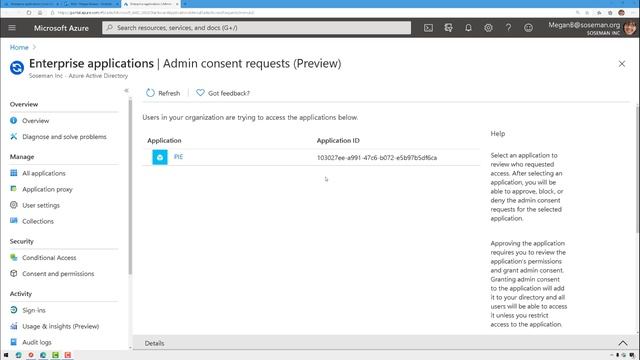Click the PIE application icon
This screenshot has height=360, width=640.
tap(160, 157)
